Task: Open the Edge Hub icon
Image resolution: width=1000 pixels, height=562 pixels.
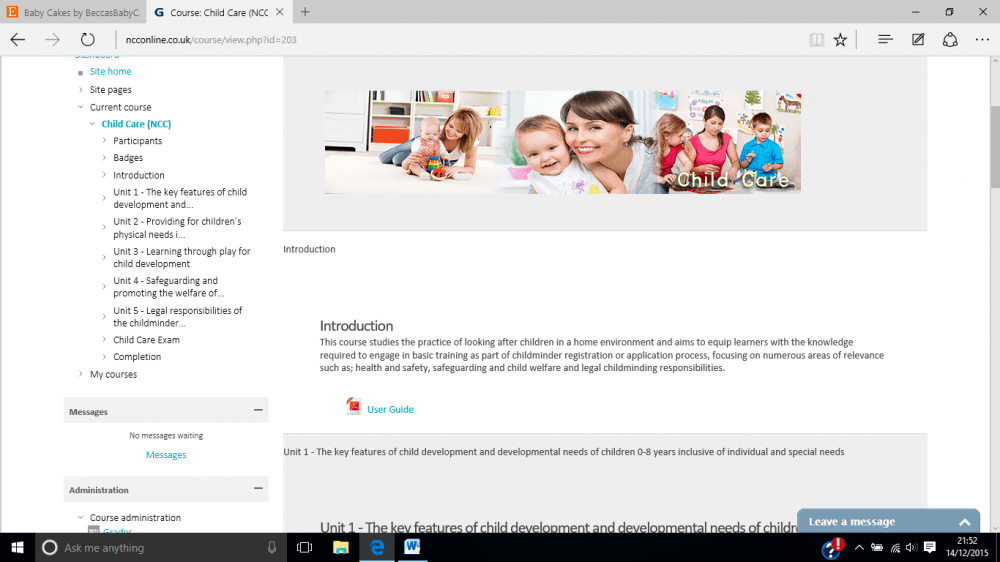Action: [x=885, y=40]
